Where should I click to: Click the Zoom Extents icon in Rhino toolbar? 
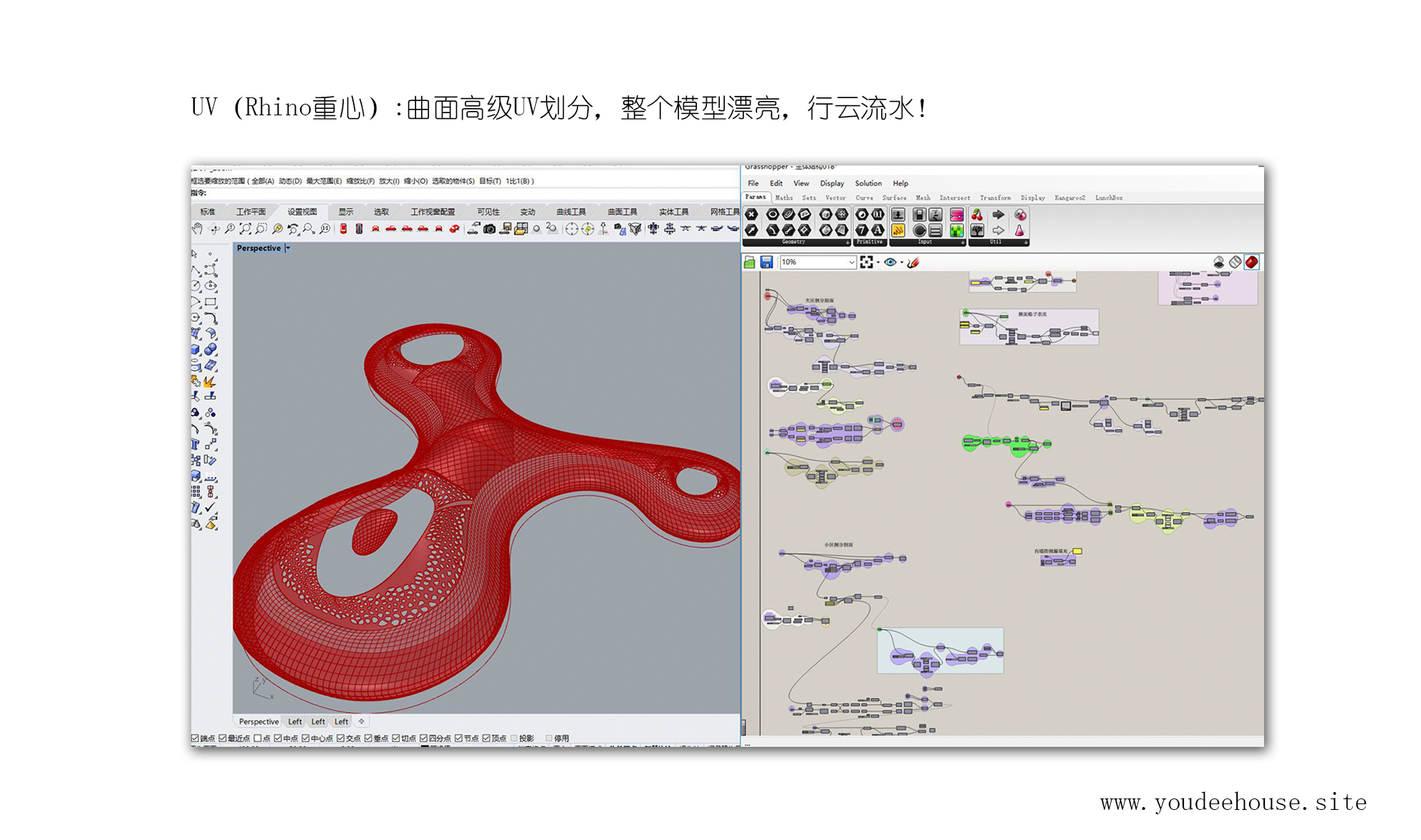[x=245, y=228]
